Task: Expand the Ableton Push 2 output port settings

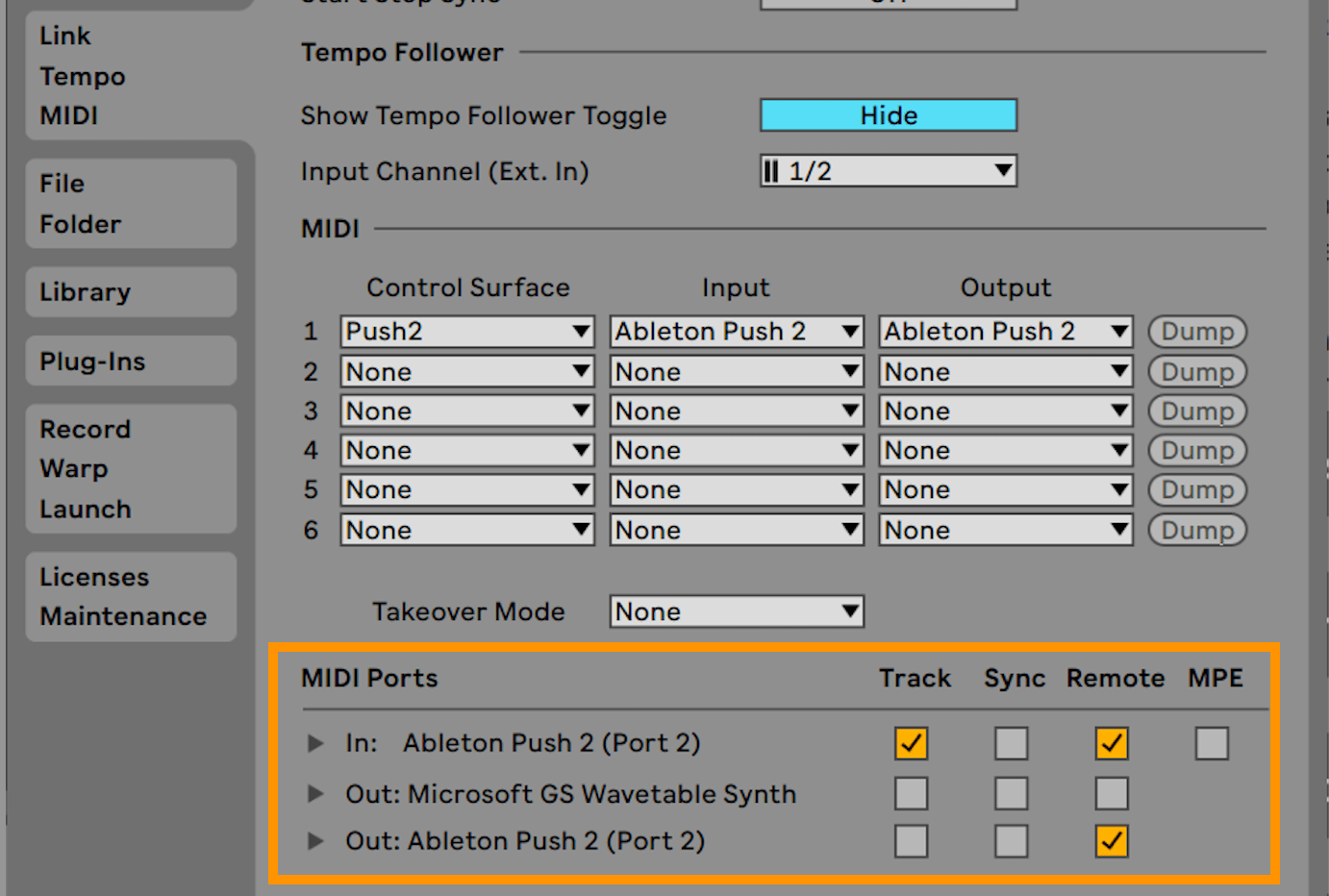Action: click(x=315, y=840)
